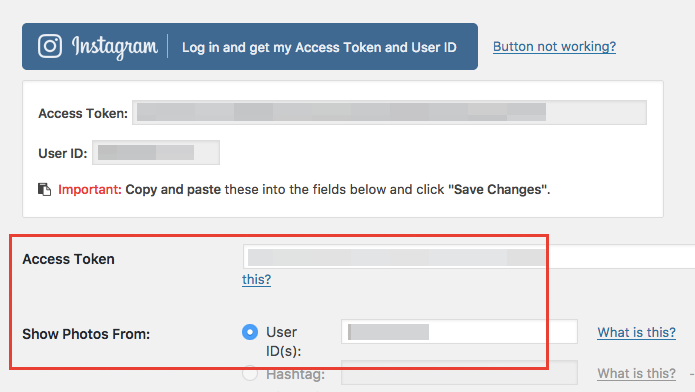Select the generated User ID field in white box
Image resolution: width=695 pixels, height=392 pixels.
[156, 153]
